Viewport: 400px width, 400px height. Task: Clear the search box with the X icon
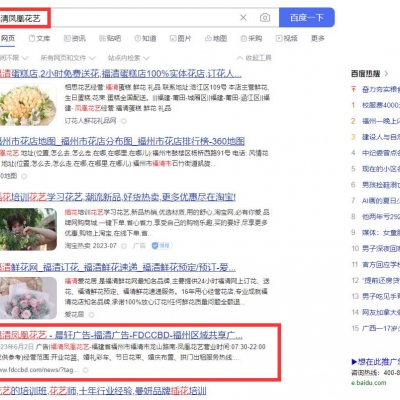pyautogui.click(x=243, y=17)
